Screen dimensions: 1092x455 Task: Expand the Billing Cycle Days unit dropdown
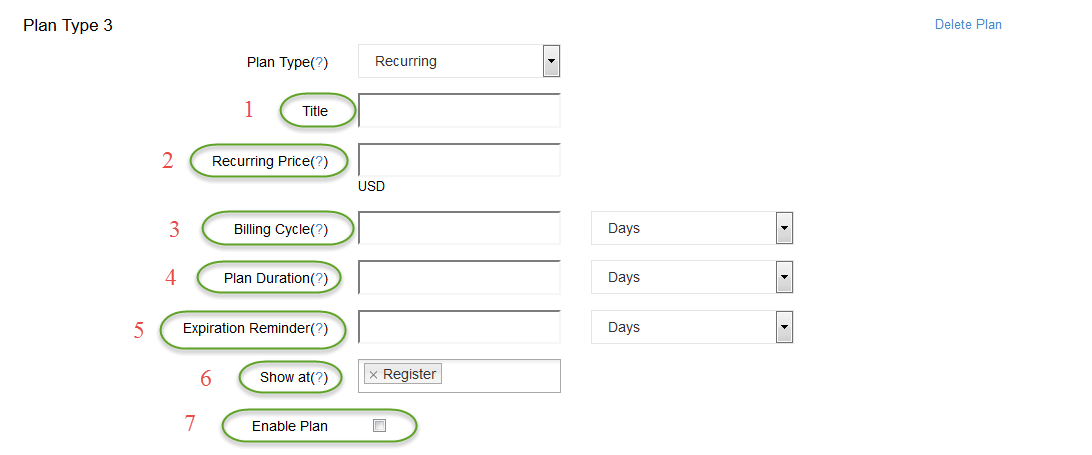[x=692, y=228]
